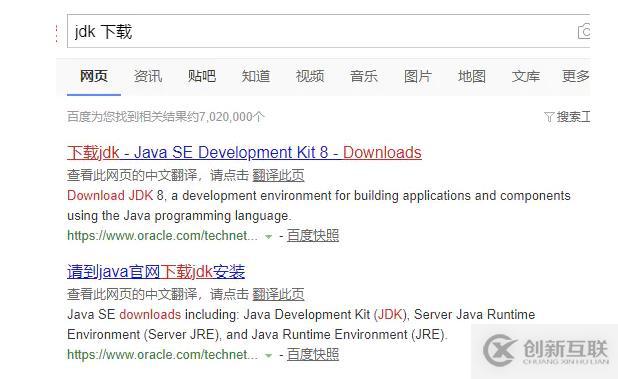This screenshot has height=379, width=618.
Task: Click the camera image-search icon in search box
Action: (584, 32)
